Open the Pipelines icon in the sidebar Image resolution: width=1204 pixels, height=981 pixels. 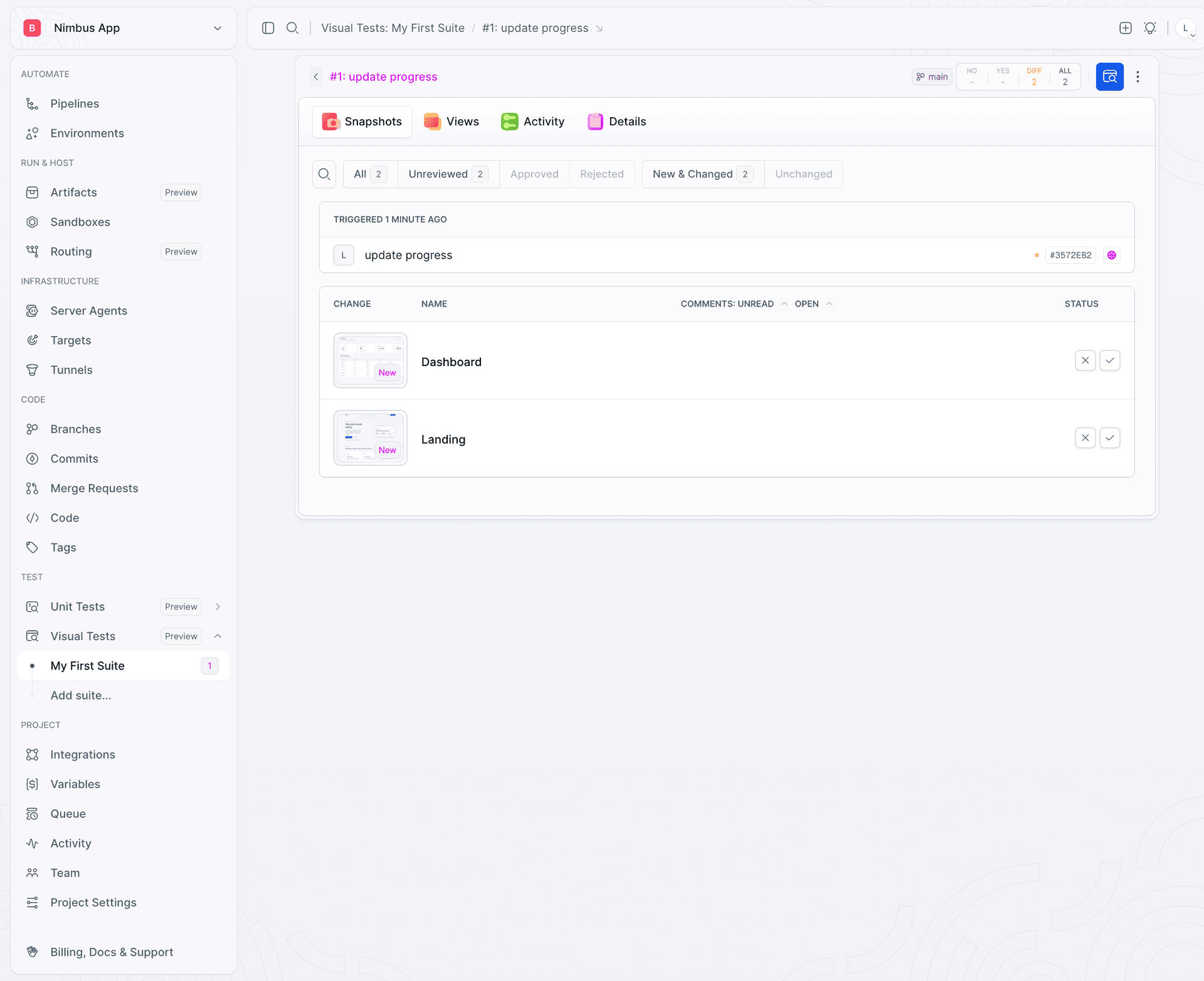32,103
